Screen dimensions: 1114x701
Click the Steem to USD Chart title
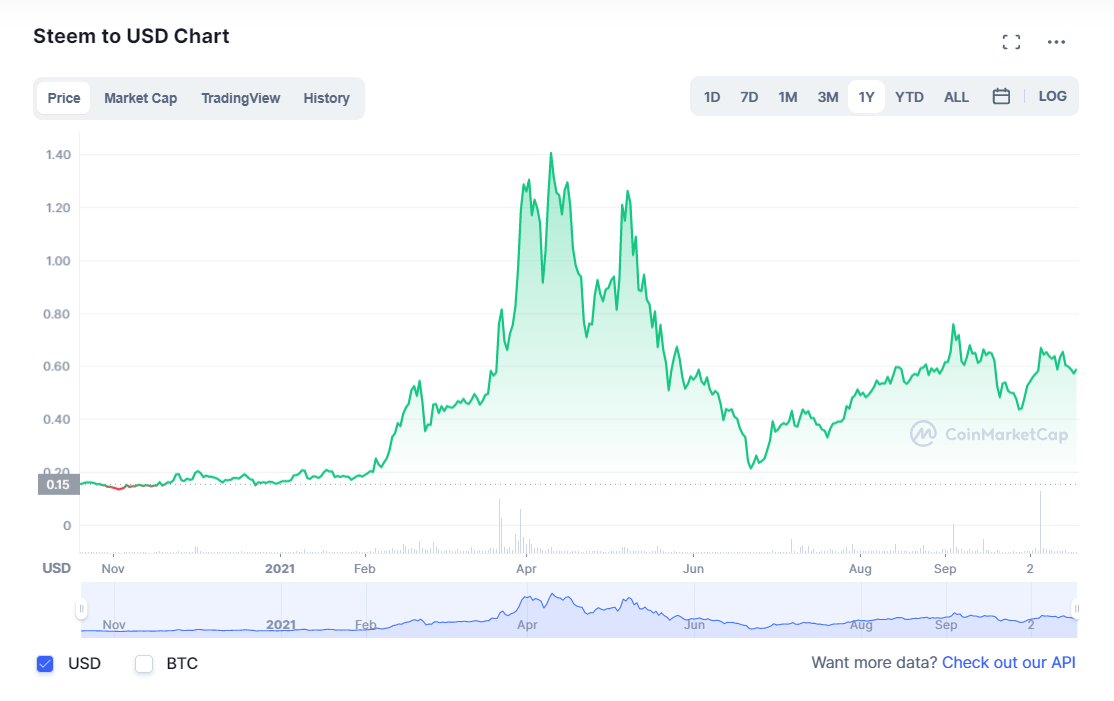[x=131, y=36]
